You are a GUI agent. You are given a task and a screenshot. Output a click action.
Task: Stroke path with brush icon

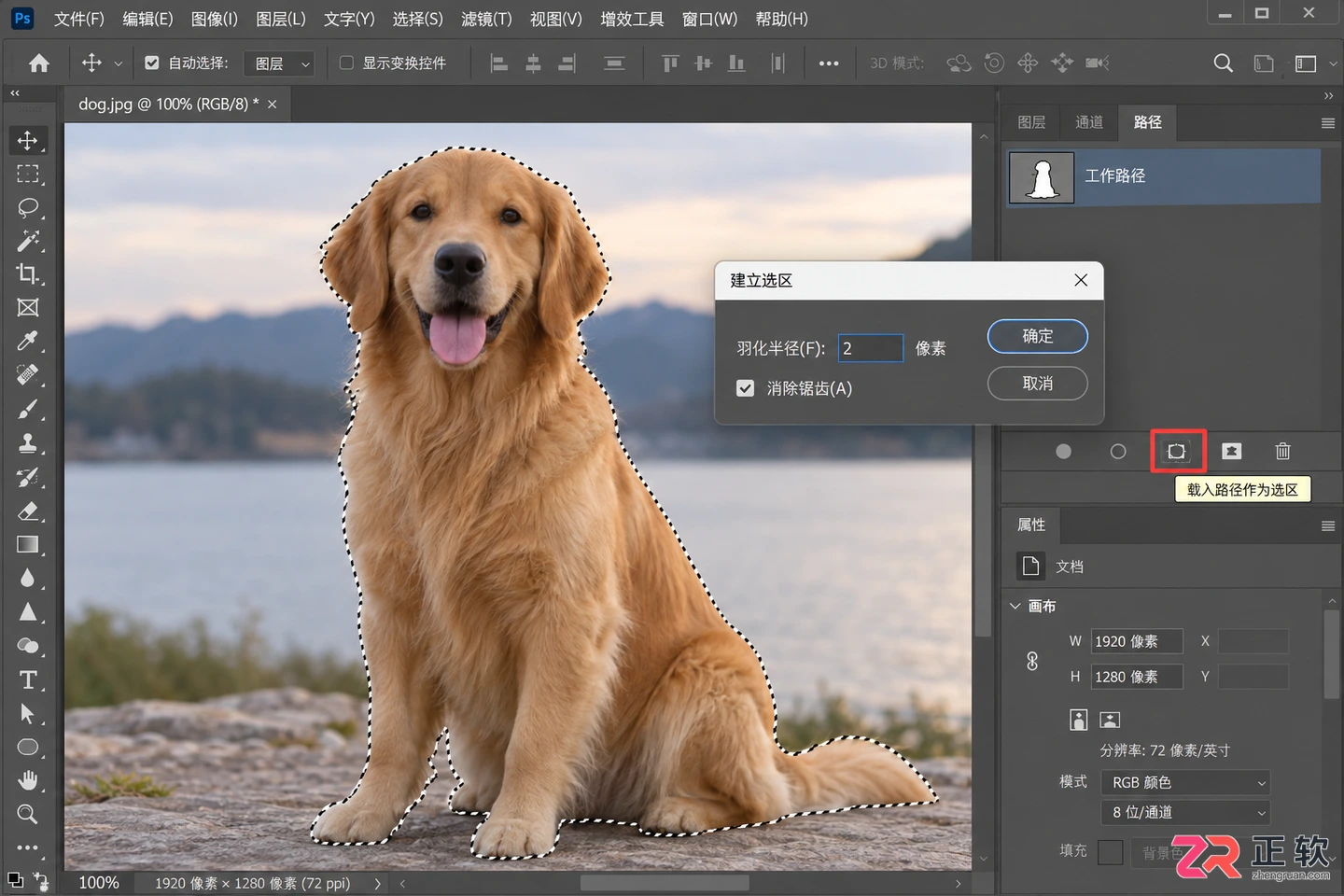[x=1118, y=452]
